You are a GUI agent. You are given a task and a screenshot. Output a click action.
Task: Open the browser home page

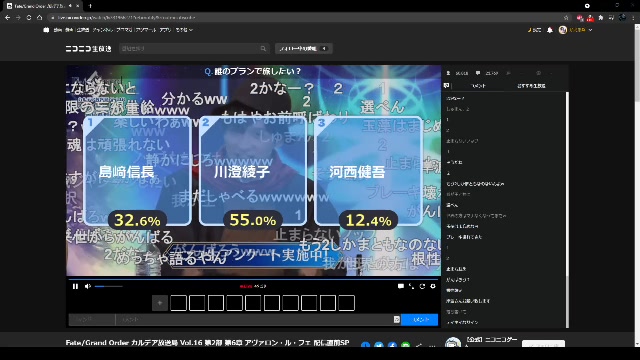click(x=40, y=18)
